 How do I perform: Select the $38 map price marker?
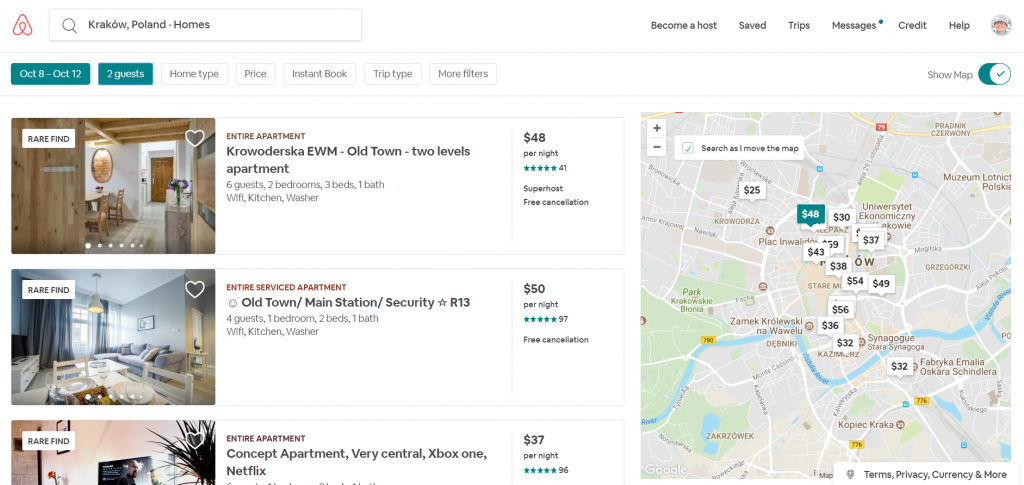click(x=838, y=266)
